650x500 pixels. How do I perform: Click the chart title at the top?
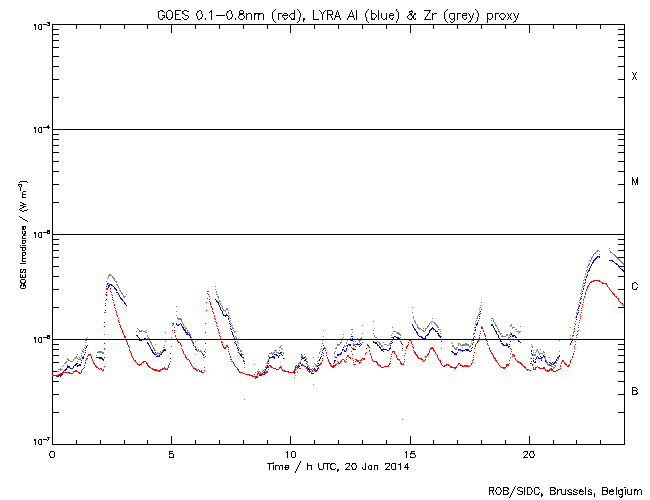pos(337,10)
